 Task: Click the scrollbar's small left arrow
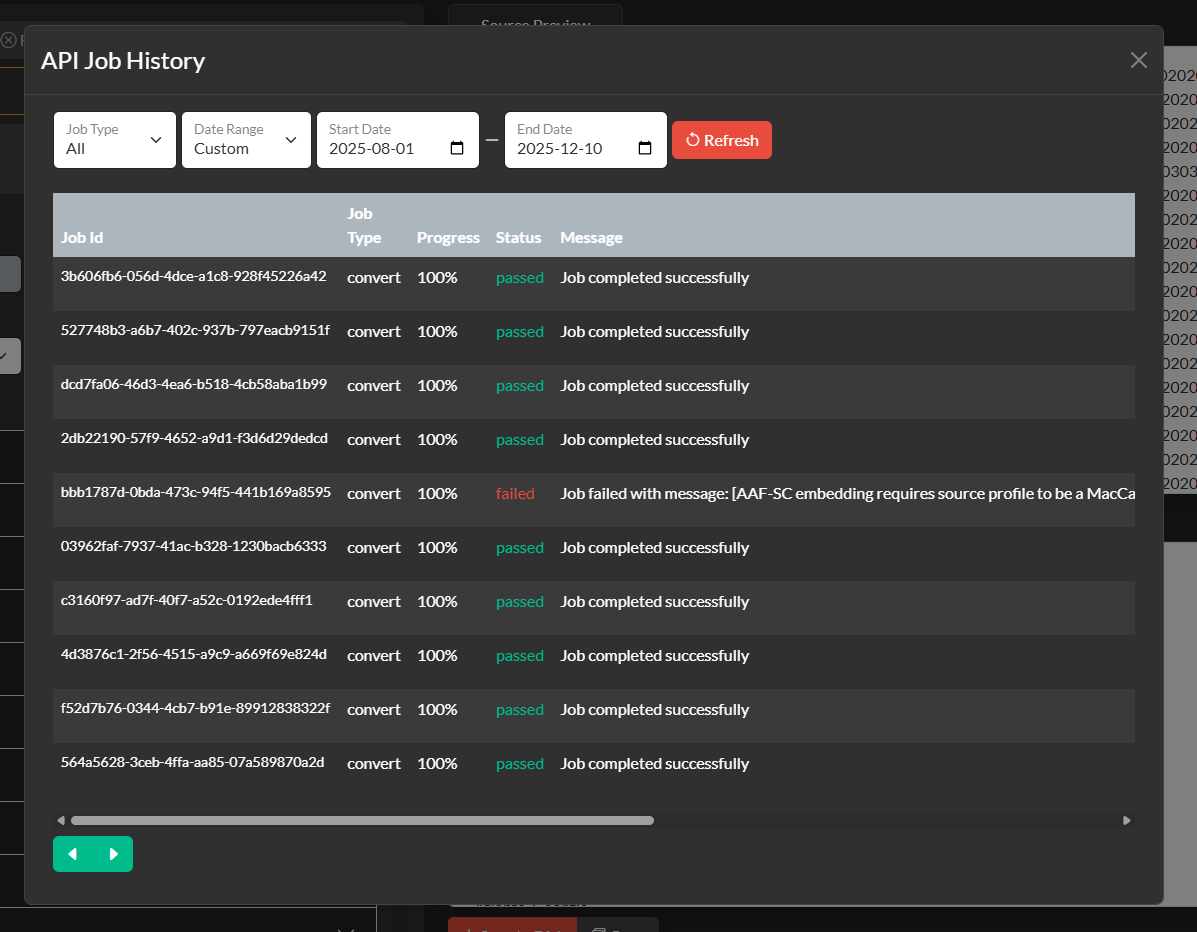point(59,820)
